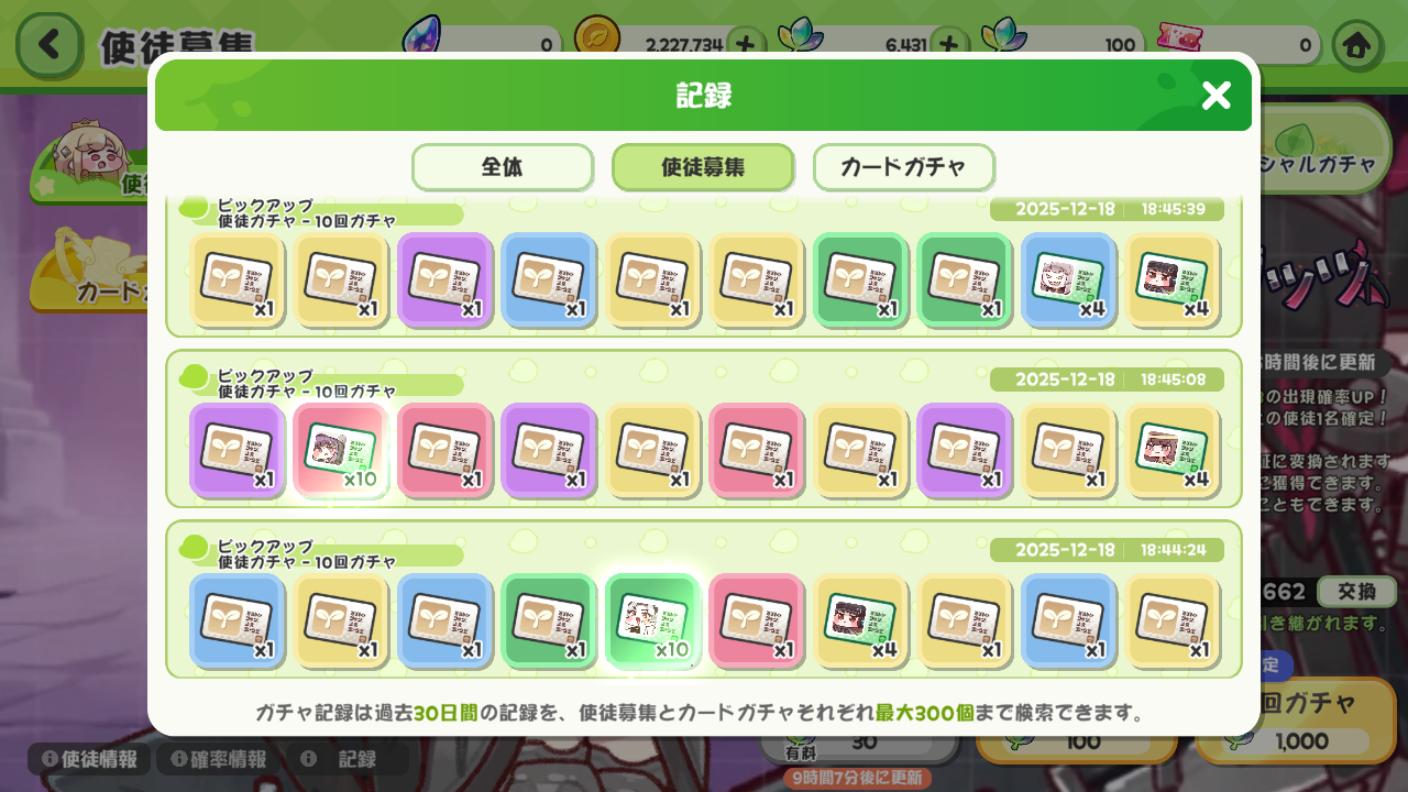Image resolution: width=1408 pixels, height=792 pixels.
Task: Go home via the house icon
Action: (1357, 46)
